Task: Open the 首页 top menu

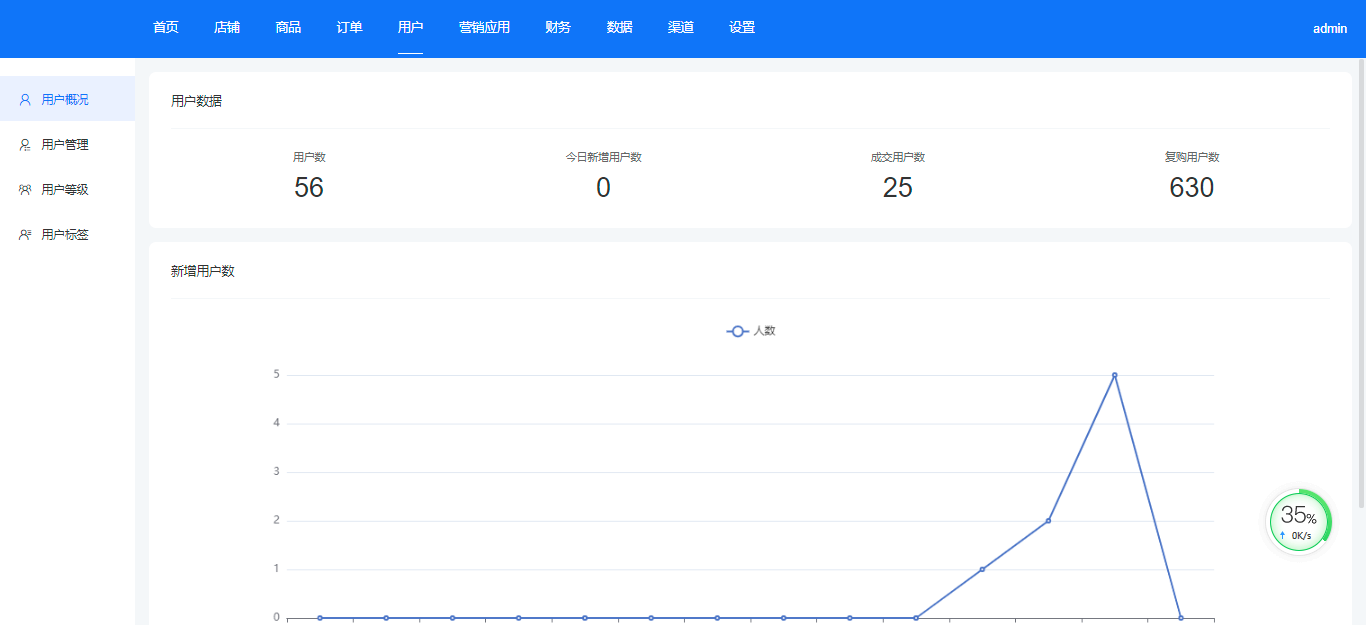Action: (166, 28)
